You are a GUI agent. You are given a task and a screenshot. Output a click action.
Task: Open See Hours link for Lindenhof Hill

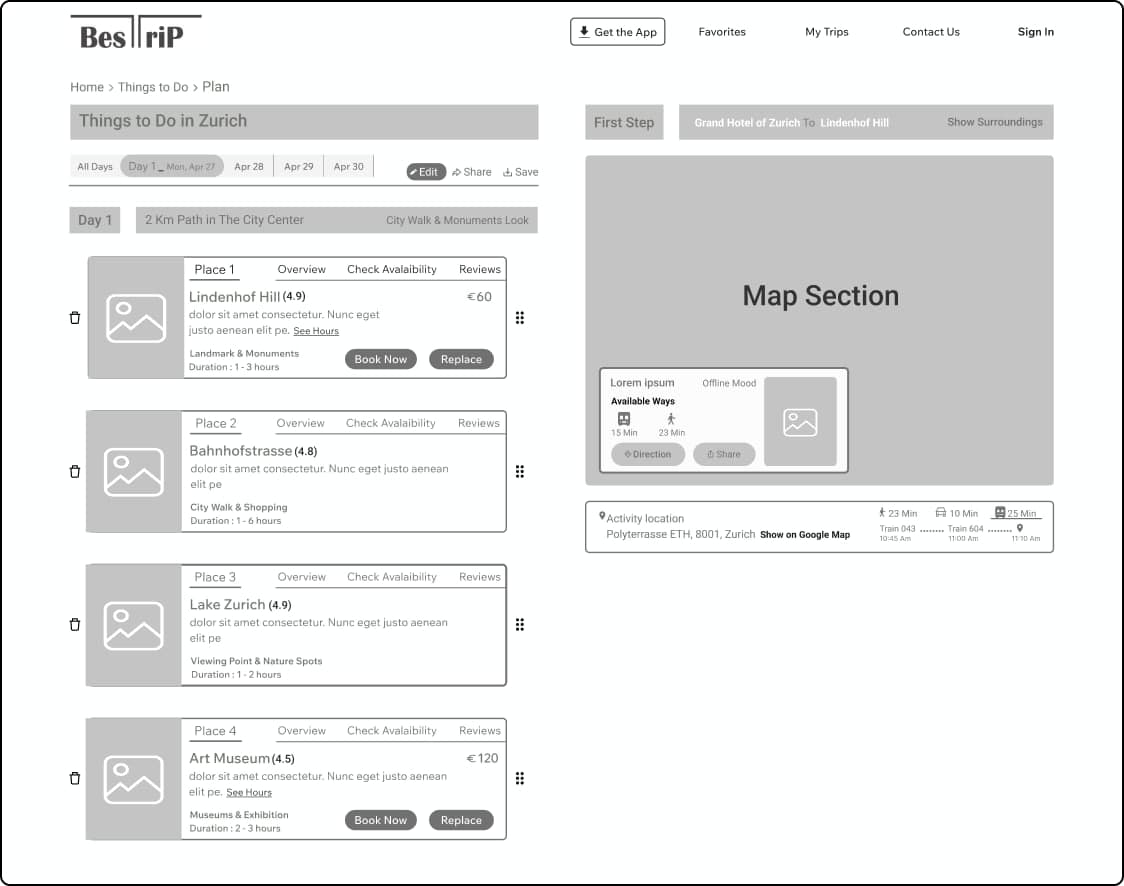coord(316,331)
